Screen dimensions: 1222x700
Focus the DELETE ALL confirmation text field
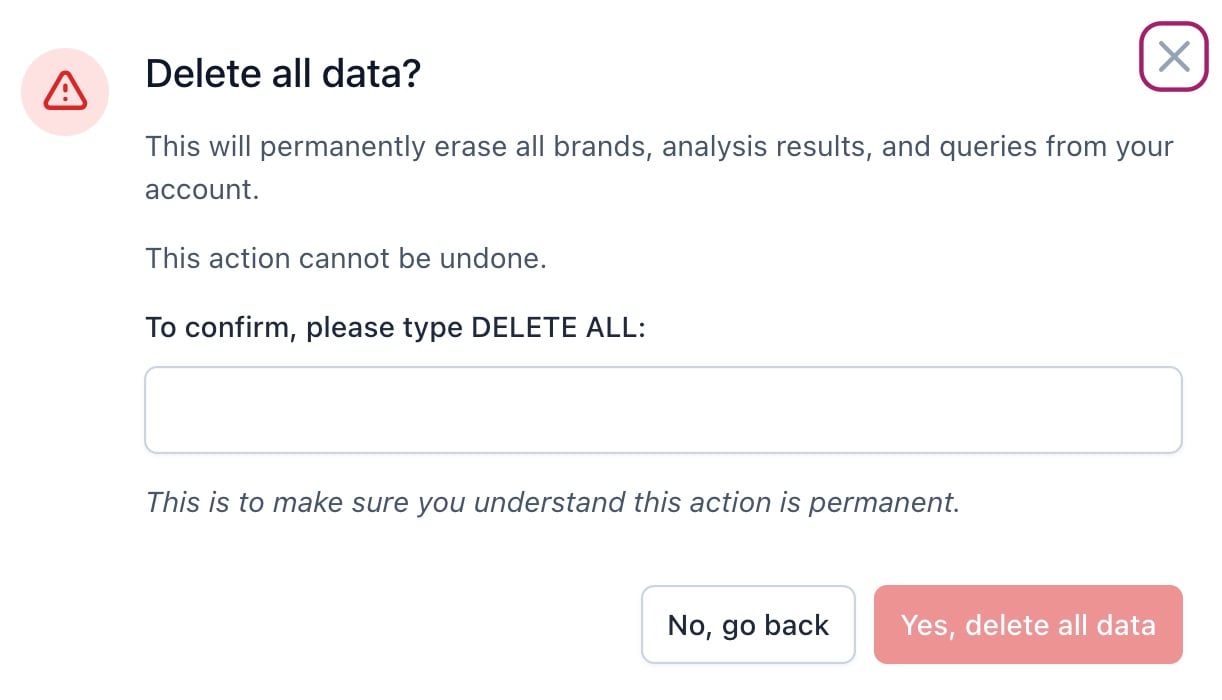[x=663, y=410]
